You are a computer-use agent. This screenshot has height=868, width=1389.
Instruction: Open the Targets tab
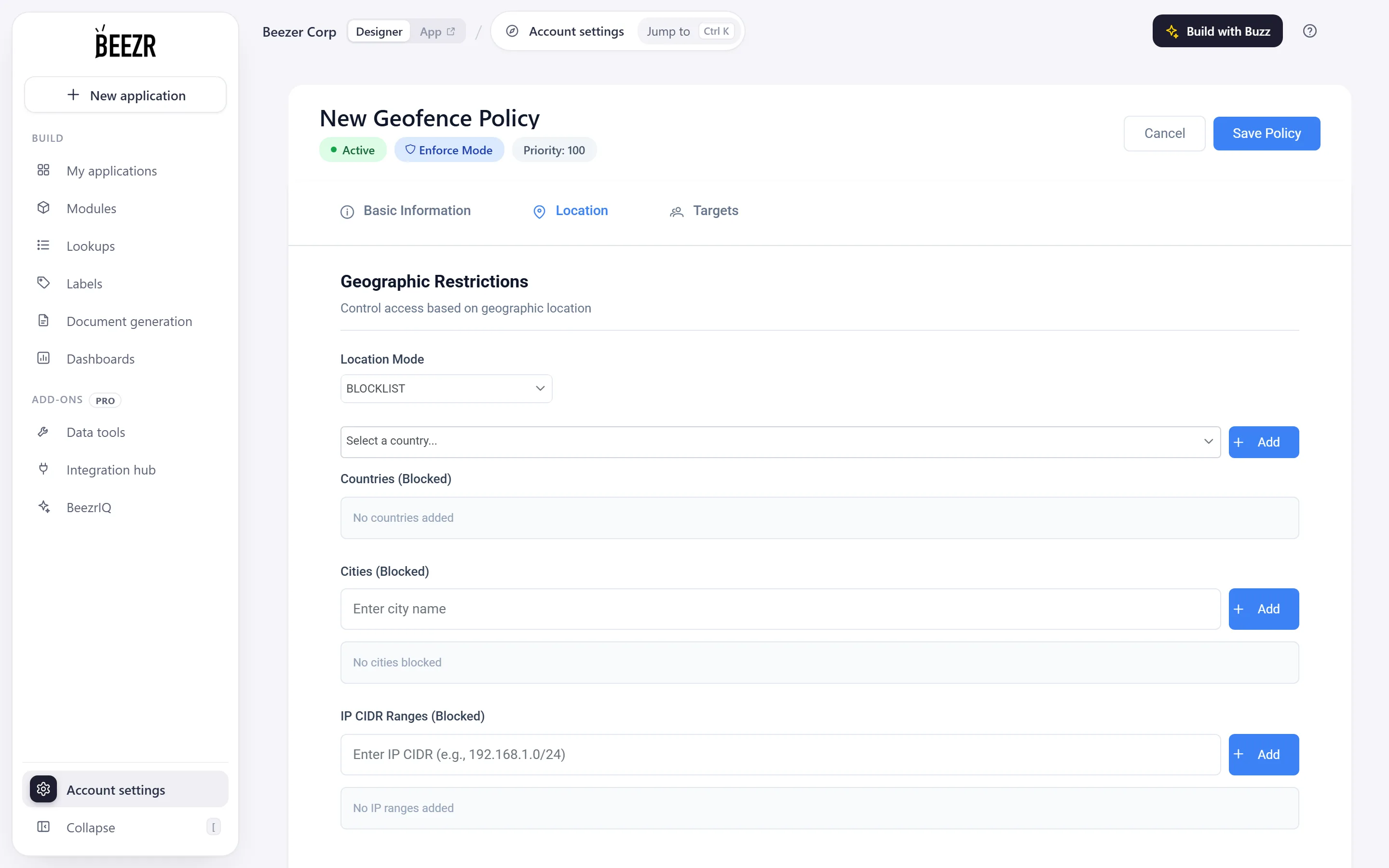704,211
